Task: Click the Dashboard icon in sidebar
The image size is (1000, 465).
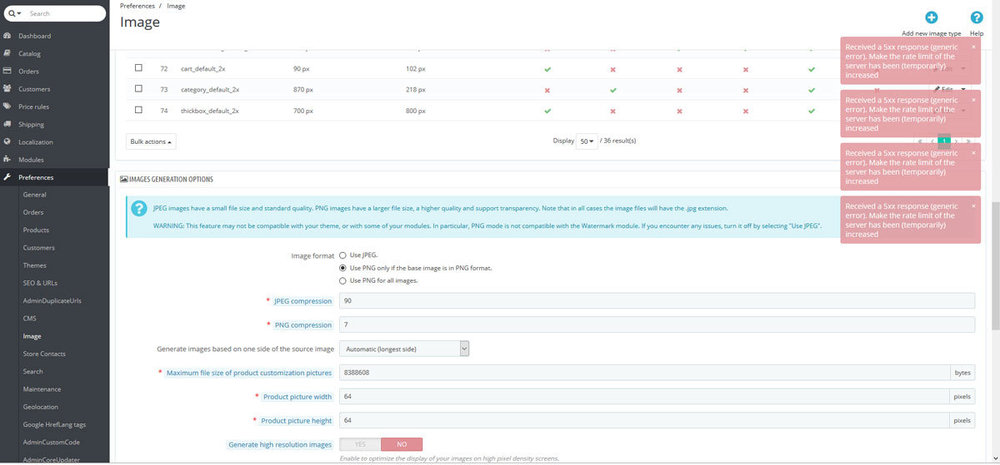Action: [x=8, y=36]
